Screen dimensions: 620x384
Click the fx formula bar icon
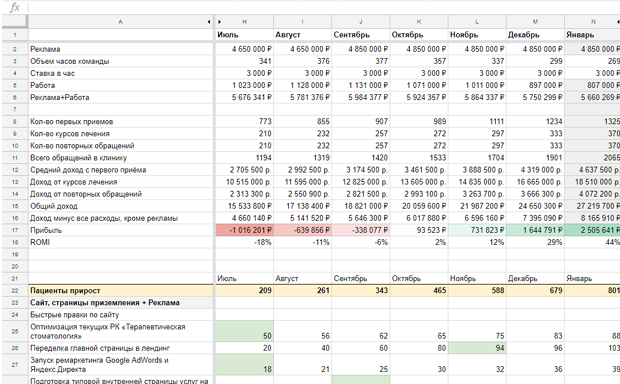(x=14, y=7)
